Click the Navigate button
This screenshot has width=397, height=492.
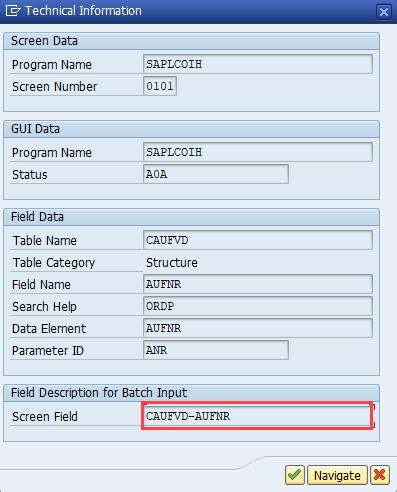(x=337, y=475)
